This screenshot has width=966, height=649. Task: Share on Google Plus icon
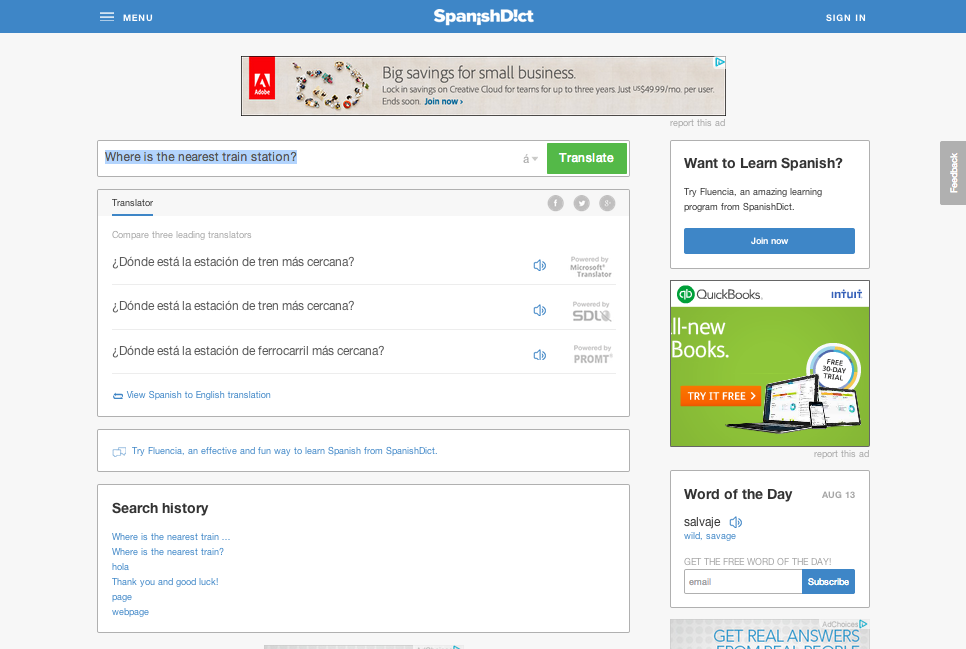click(x=607, y=203)
